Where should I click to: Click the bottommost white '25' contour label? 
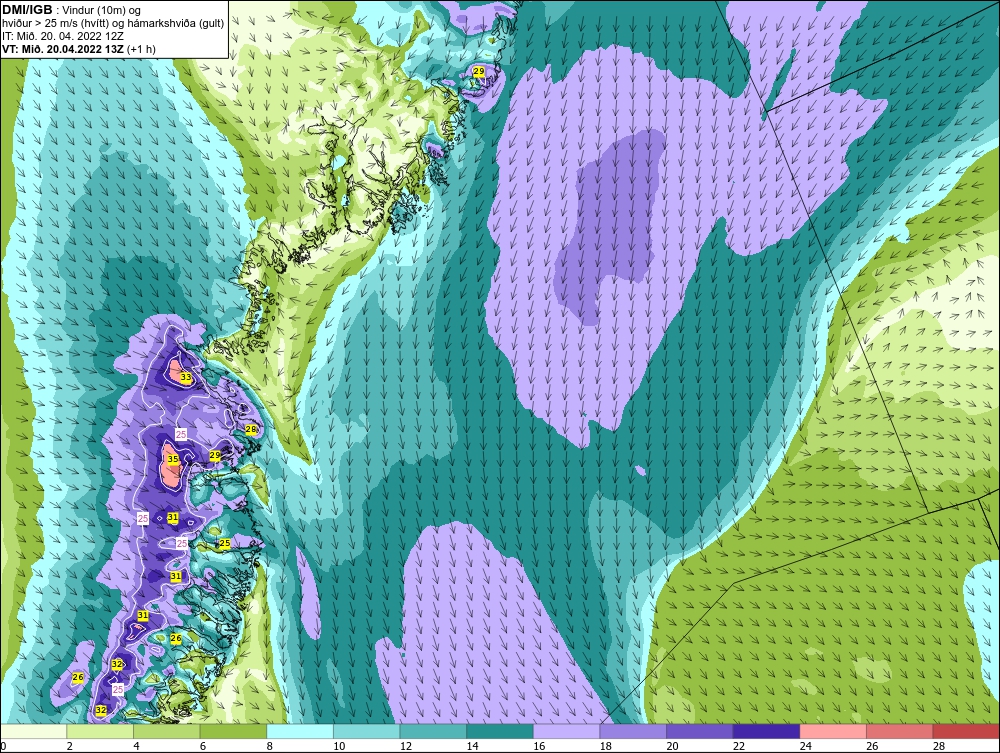coord(118,690)
